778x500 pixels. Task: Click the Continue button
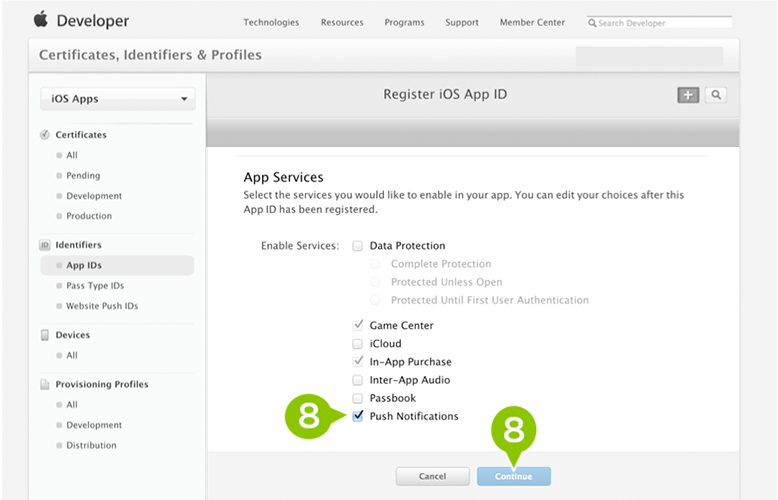click(514, 476)
